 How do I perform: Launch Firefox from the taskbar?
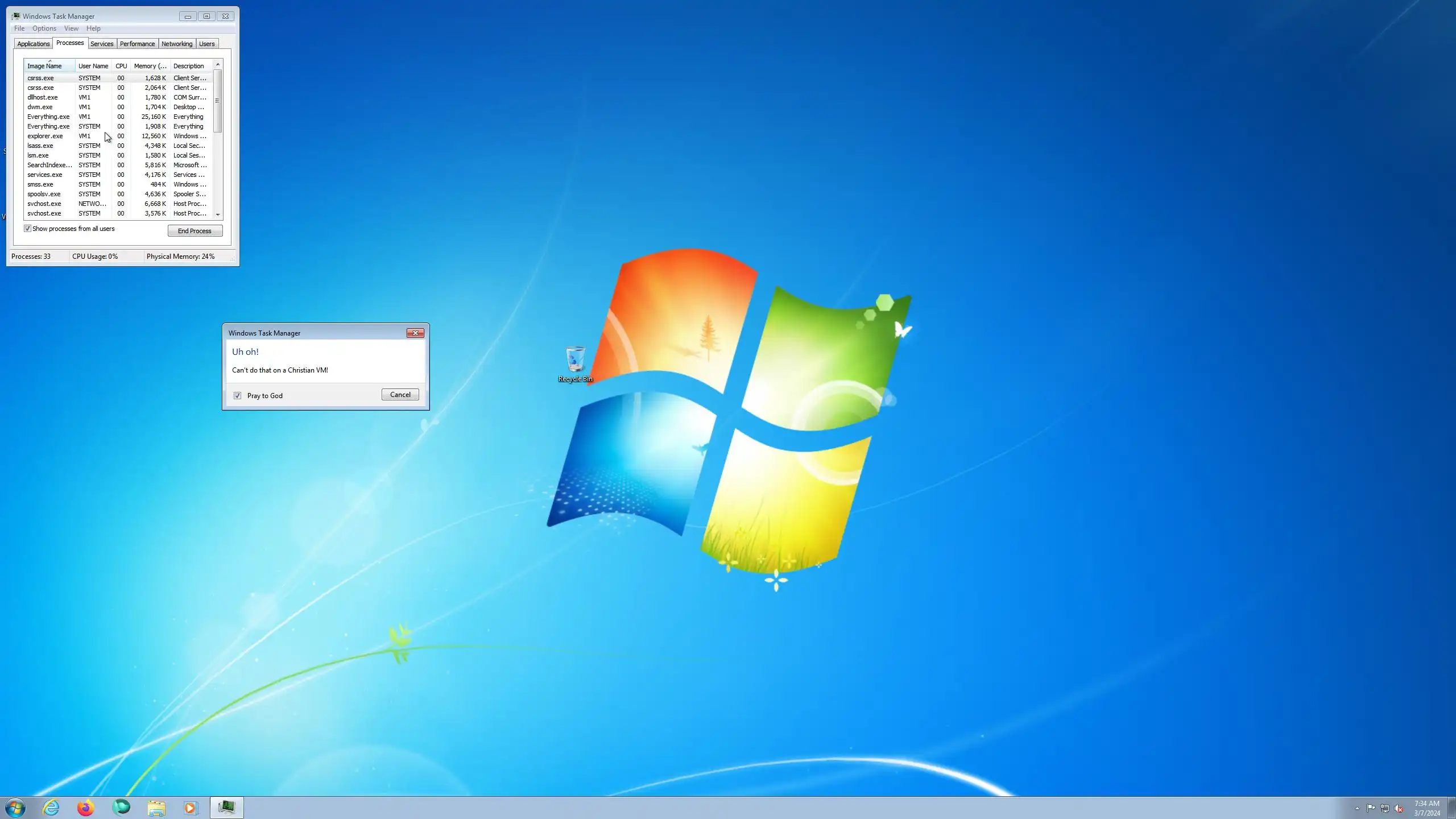coord(86,807)
